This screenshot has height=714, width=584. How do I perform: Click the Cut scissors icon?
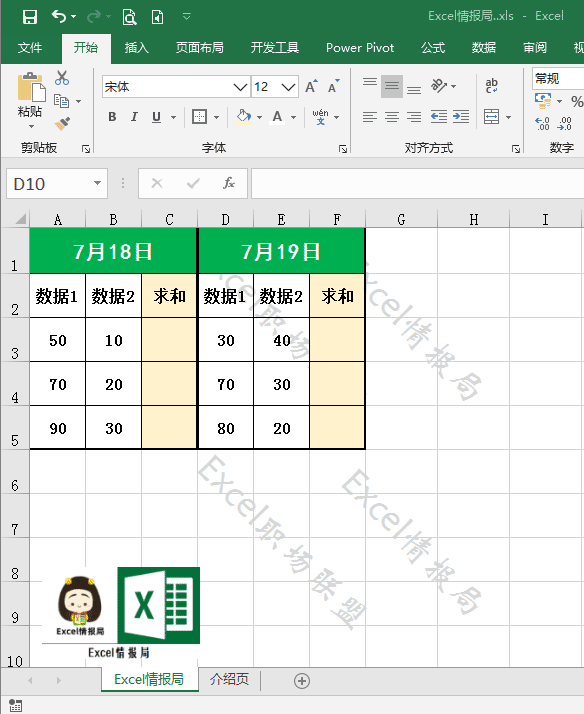pos(62,78)
